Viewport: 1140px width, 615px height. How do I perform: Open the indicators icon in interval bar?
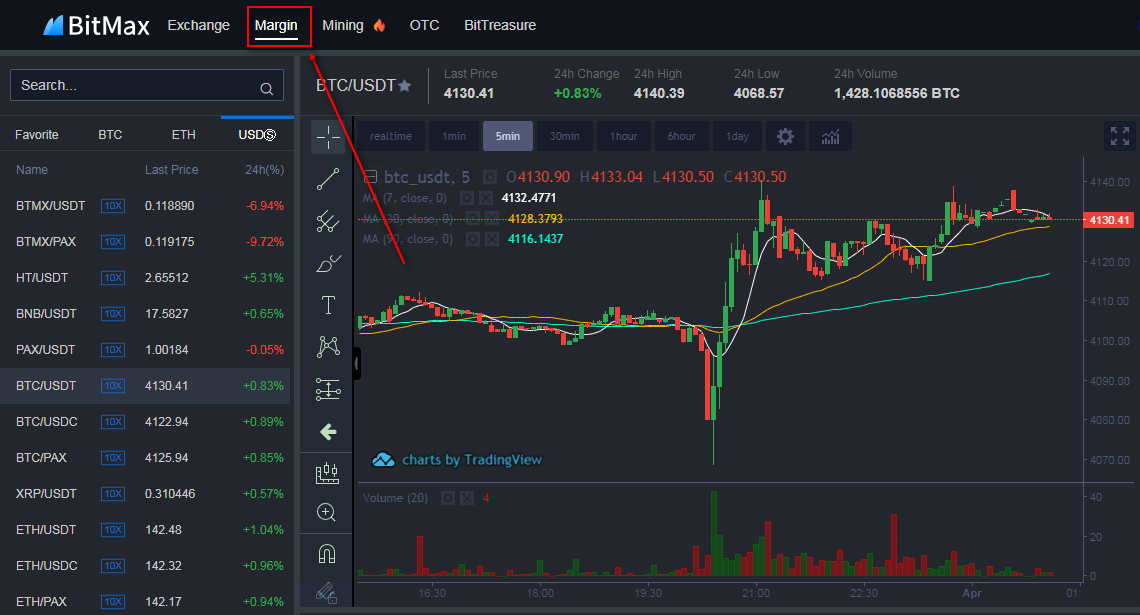click(x=830, y=137)
